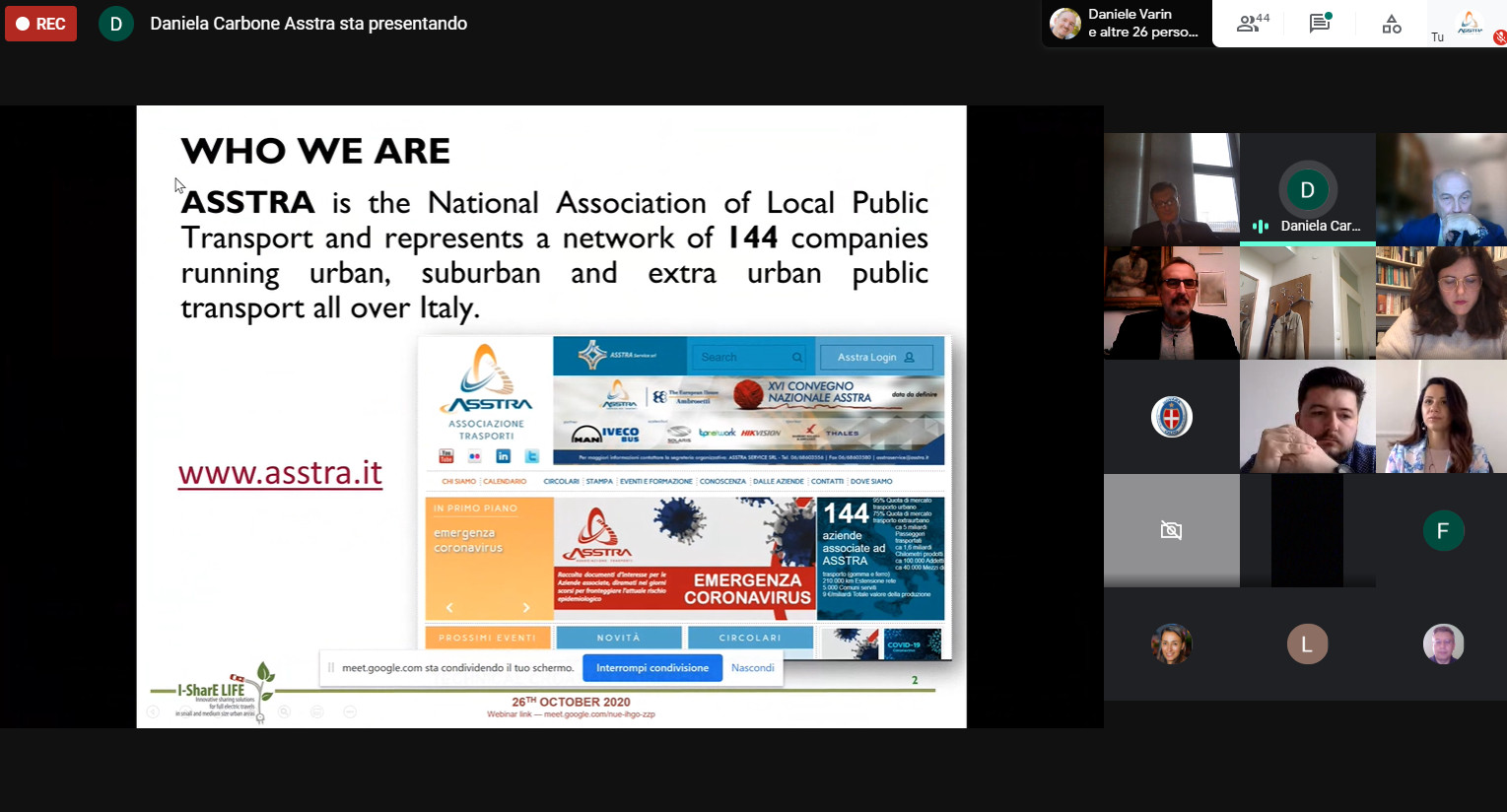Click the '144 aziende associate ad ASSTRA' panel

[x=881, y=558]
